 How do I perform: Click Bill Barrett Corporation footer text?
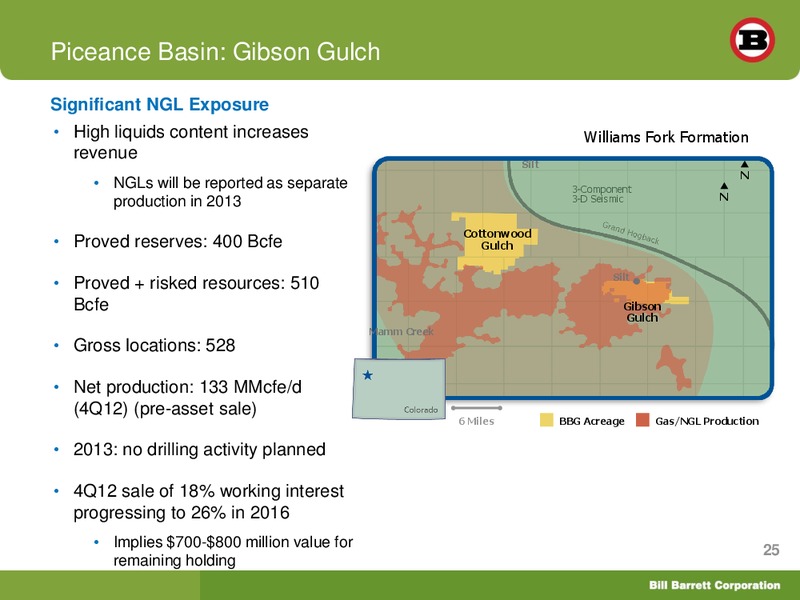click(714, 585)
